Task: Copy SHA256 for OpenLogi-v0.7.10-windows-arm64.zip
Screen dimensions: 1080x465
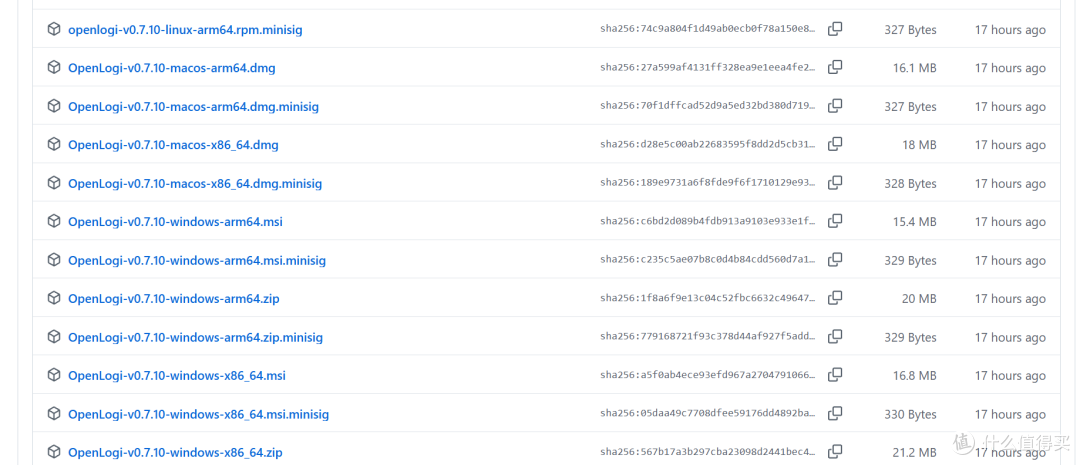Action: pyautogui.click(x=835, y=298)
